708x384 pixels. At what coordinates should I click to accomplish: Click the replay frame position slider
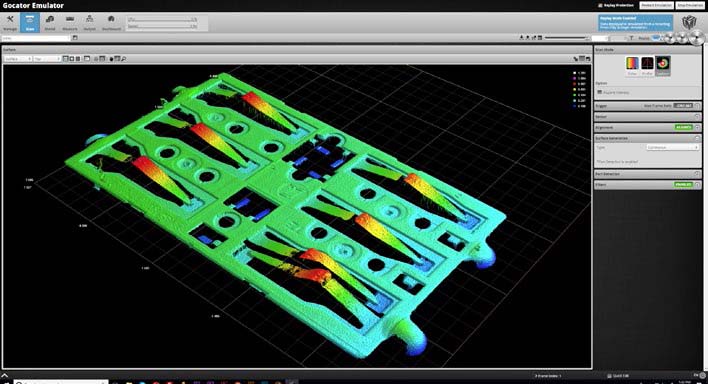pyautogui.click(x=567, y=38)
